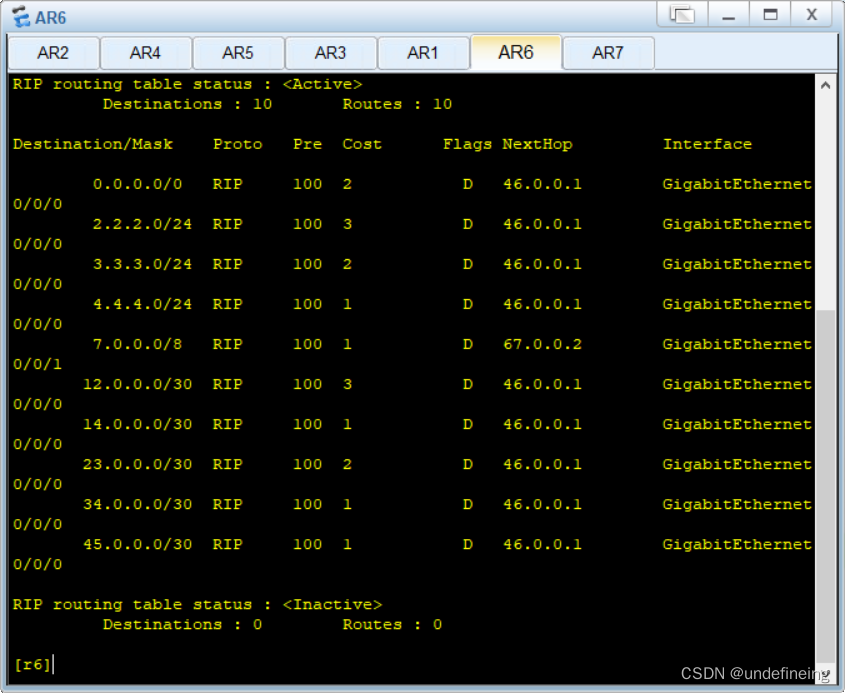This screenshot has width=845, height=693.
Task: Select the 34.0.0.0/30 destination entry
Action: click(137, 504)
